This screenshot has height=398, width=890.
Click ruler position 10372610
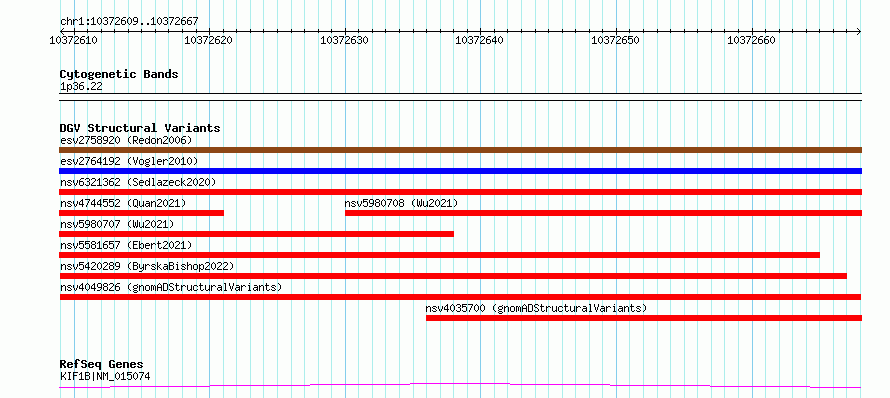click(74, 40)
